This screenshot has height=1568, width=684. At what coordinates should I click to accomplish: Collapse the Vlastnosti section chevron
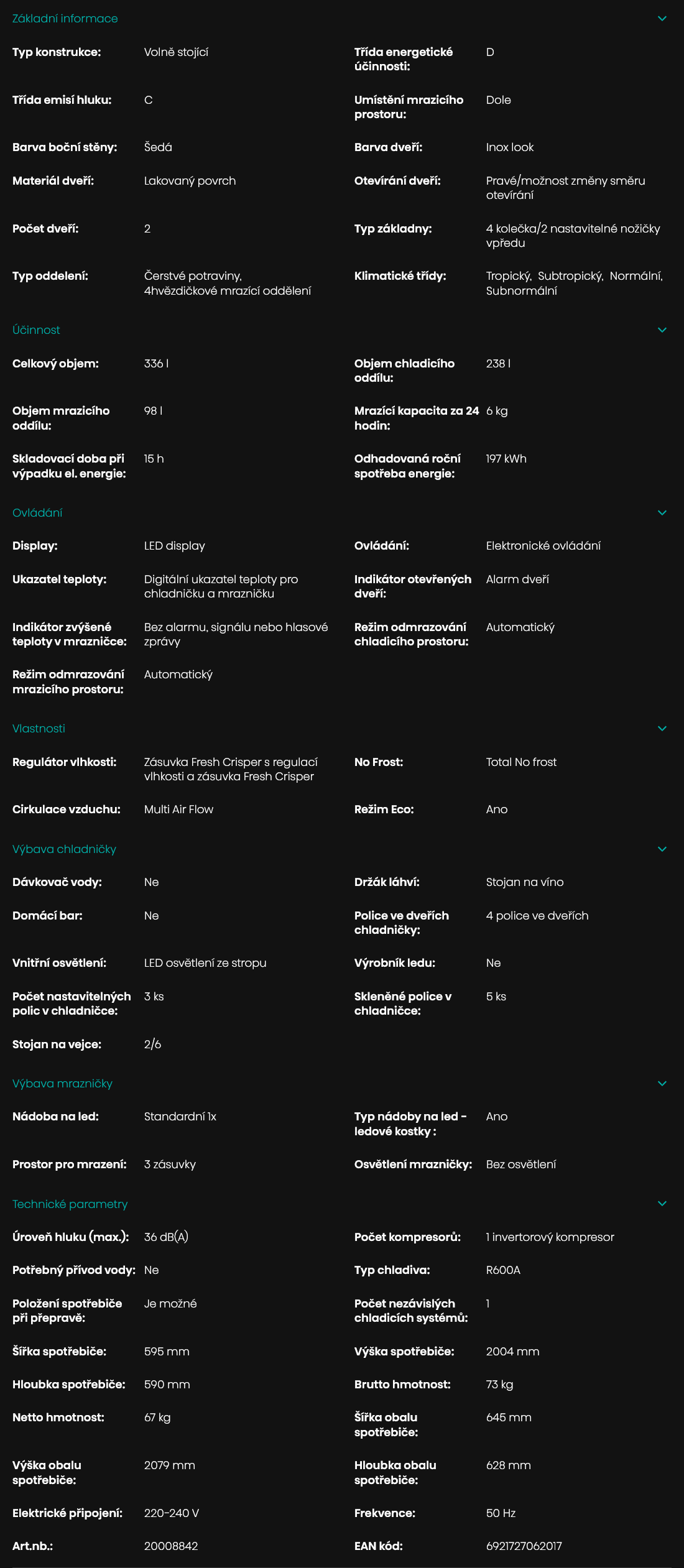662,729
